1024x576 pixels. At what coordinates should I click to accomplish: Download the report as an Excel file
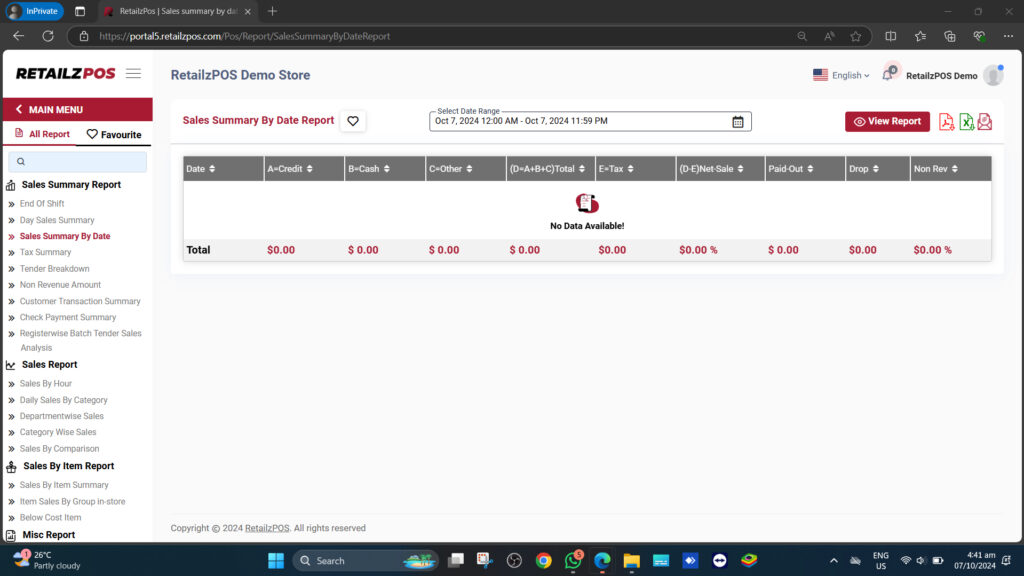pyautogui.click(x=967, y=121)
